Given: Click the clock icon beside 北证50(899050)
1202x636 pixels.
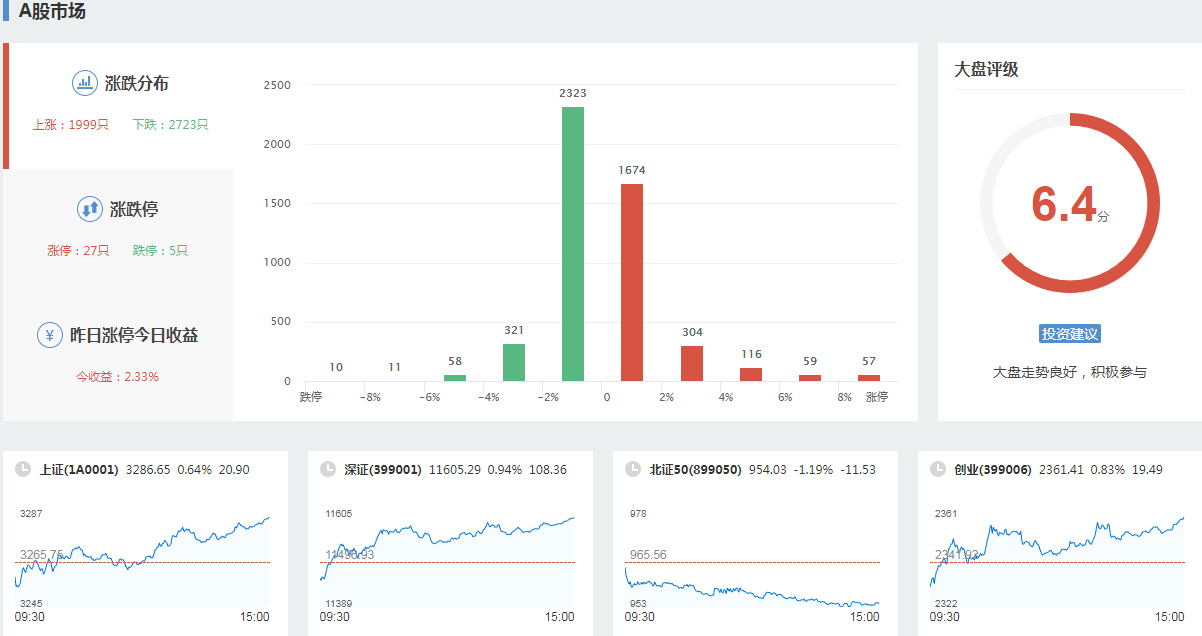Looking at the screenshot, I should [632, 469].
